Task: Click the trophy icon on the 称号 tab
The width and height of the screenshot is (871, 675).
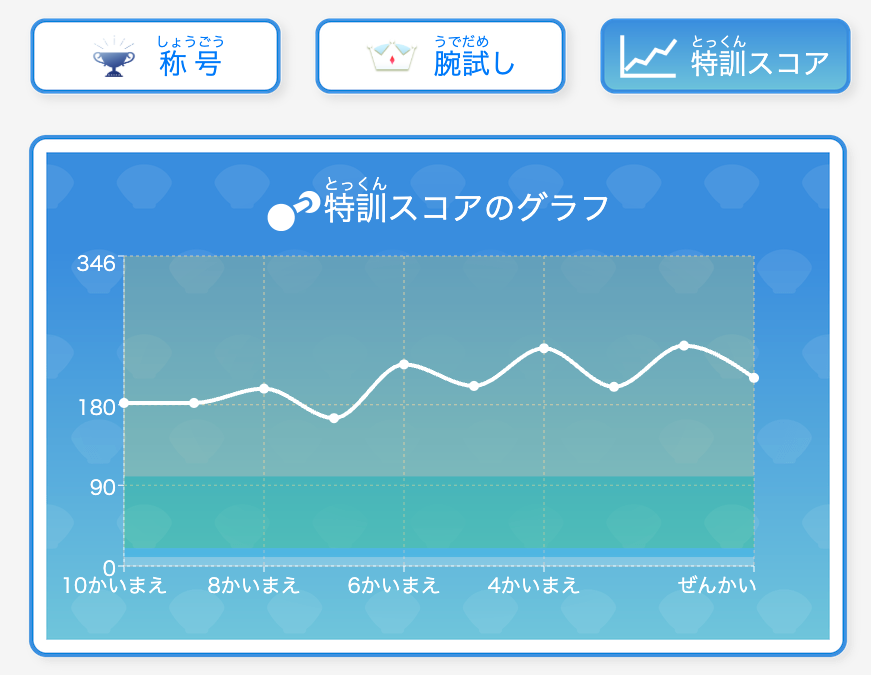Action: [114, 57]
